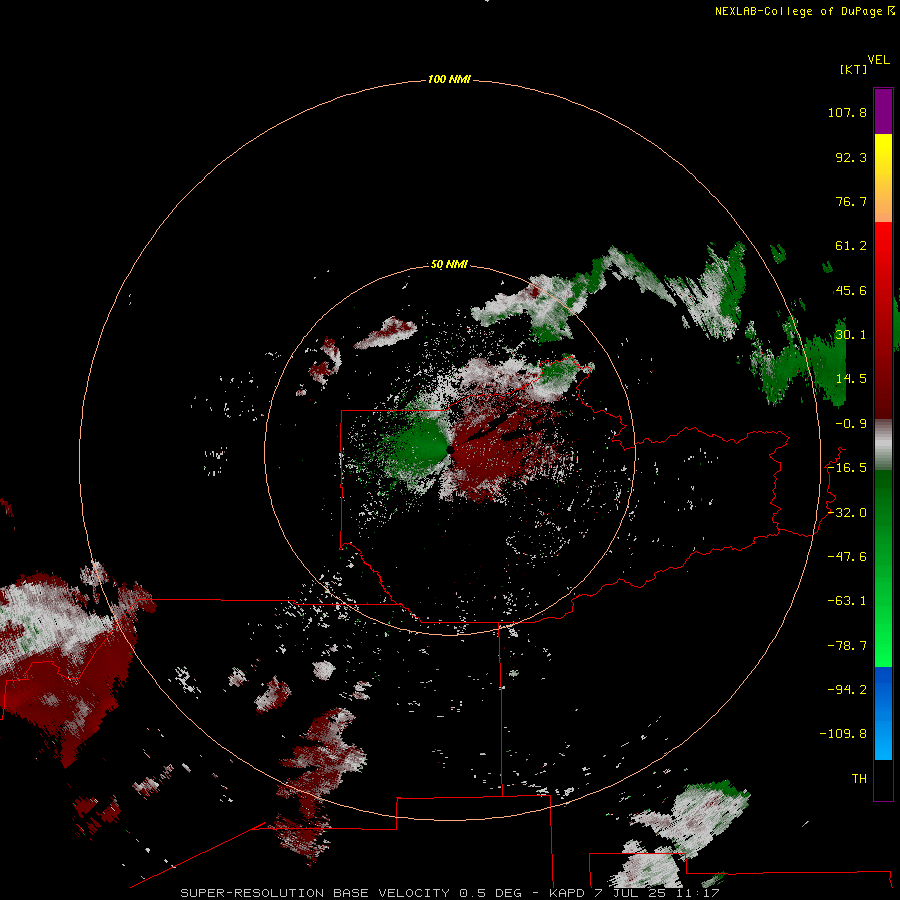The width and height of the screenshot is (900, 900).
Task: Click the -78.7 scale value
Action: tap(847, 646)
